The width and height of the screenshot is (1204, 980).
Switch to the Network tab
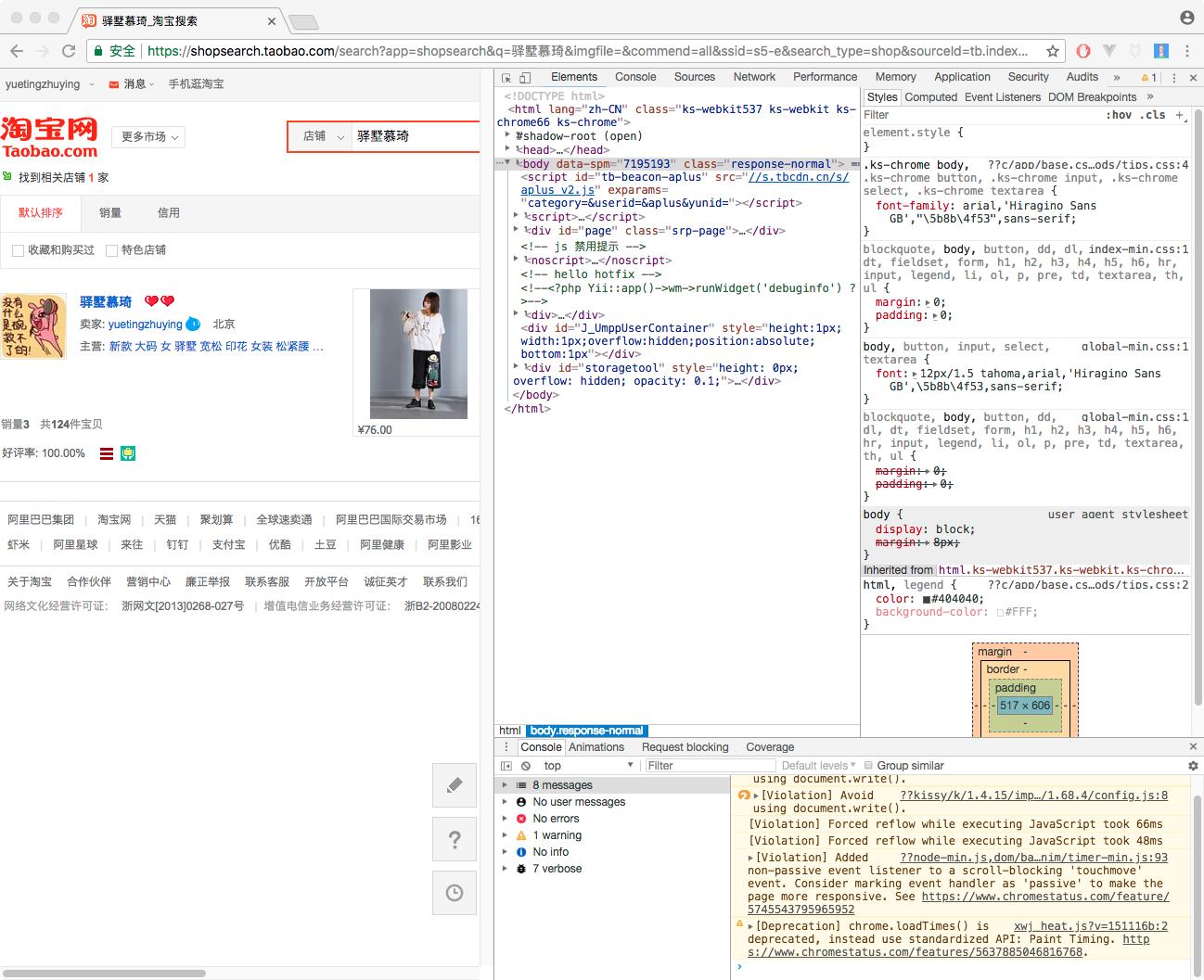754,77
